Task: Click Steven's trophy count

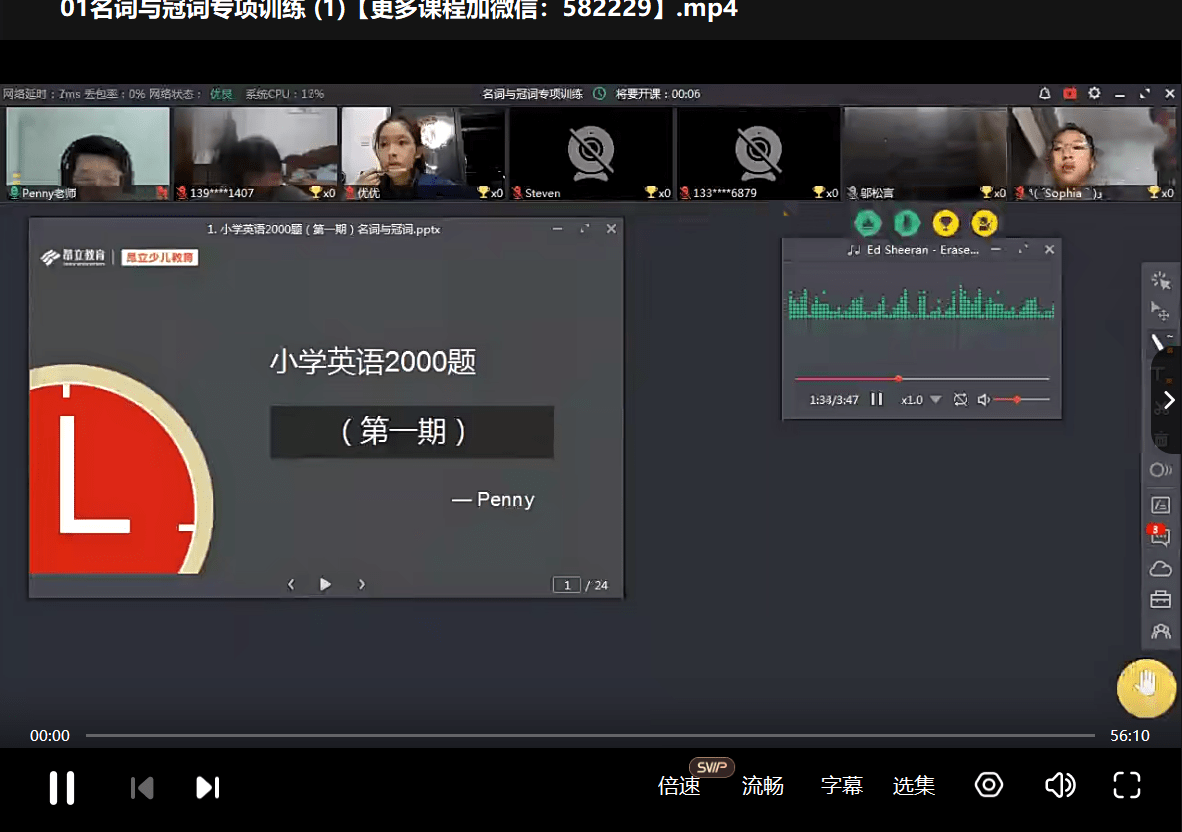Action: point(657,193)
